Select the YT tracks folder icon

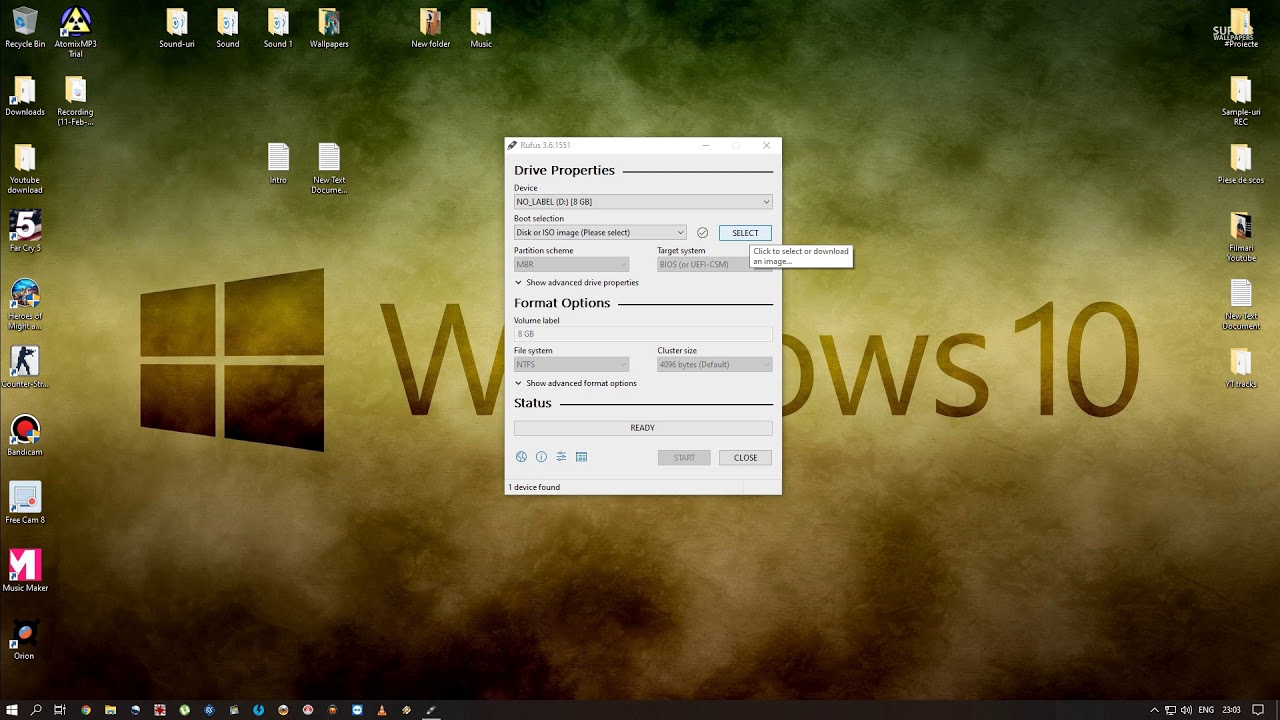coord(1241,368)
